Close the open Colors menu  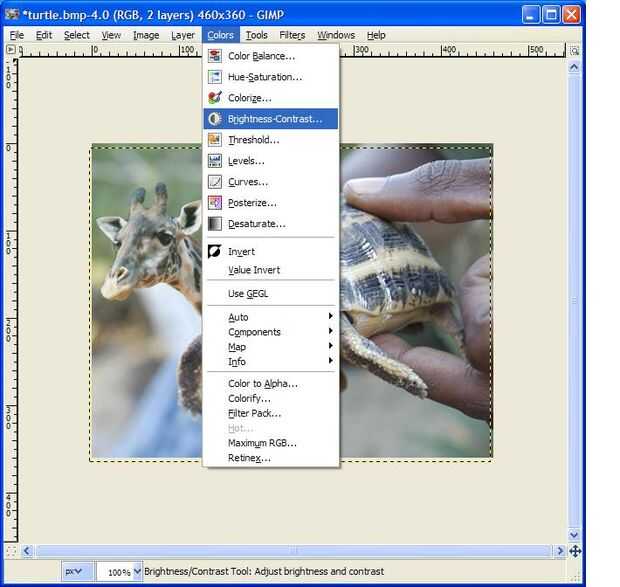coord(221,35)
